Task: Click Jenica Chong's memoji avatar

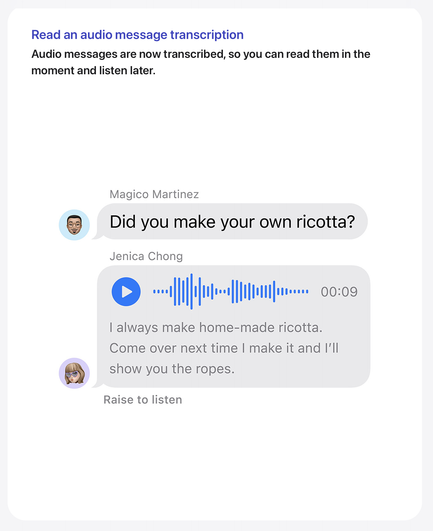Action: tap(74, 373)
